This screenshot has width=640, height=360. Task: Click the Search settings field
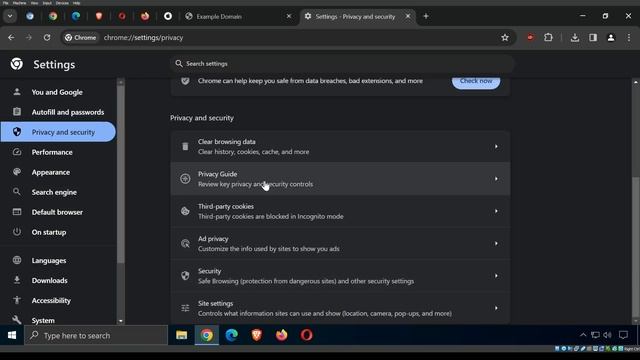click(342, 64)
